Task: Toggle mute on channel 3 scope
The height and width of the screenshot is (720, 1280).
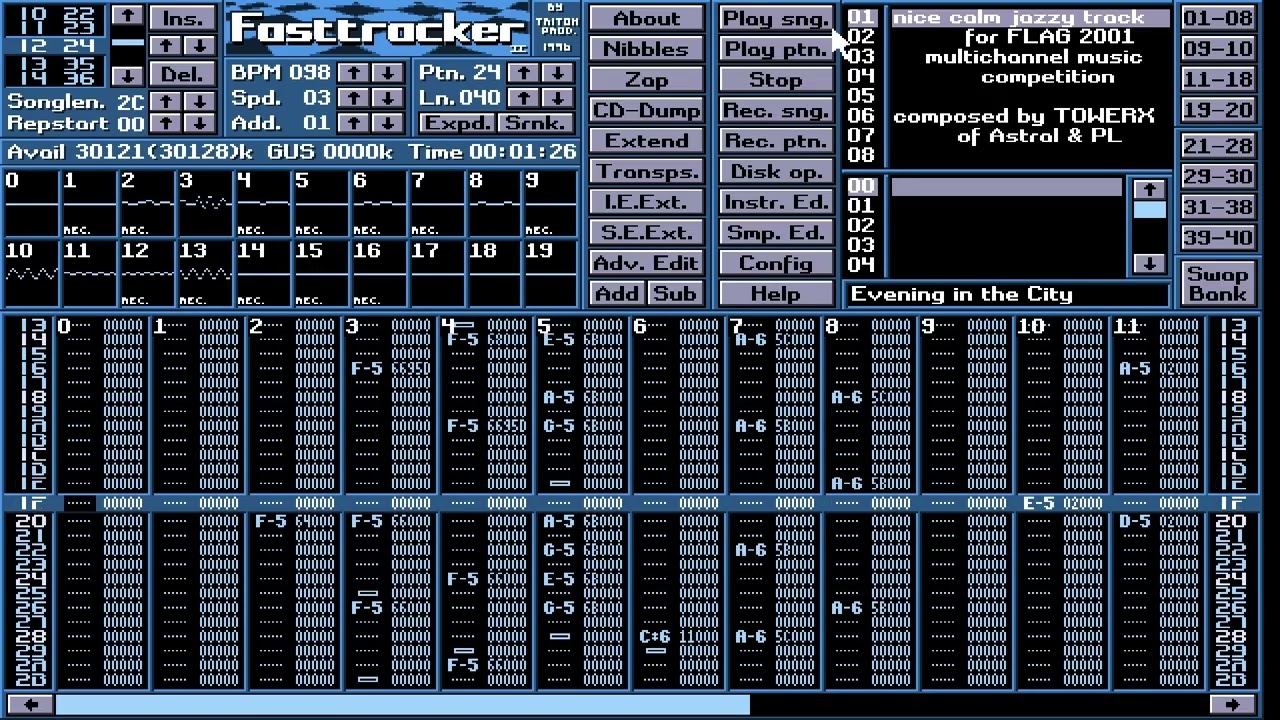Action: tap(205, 204)
